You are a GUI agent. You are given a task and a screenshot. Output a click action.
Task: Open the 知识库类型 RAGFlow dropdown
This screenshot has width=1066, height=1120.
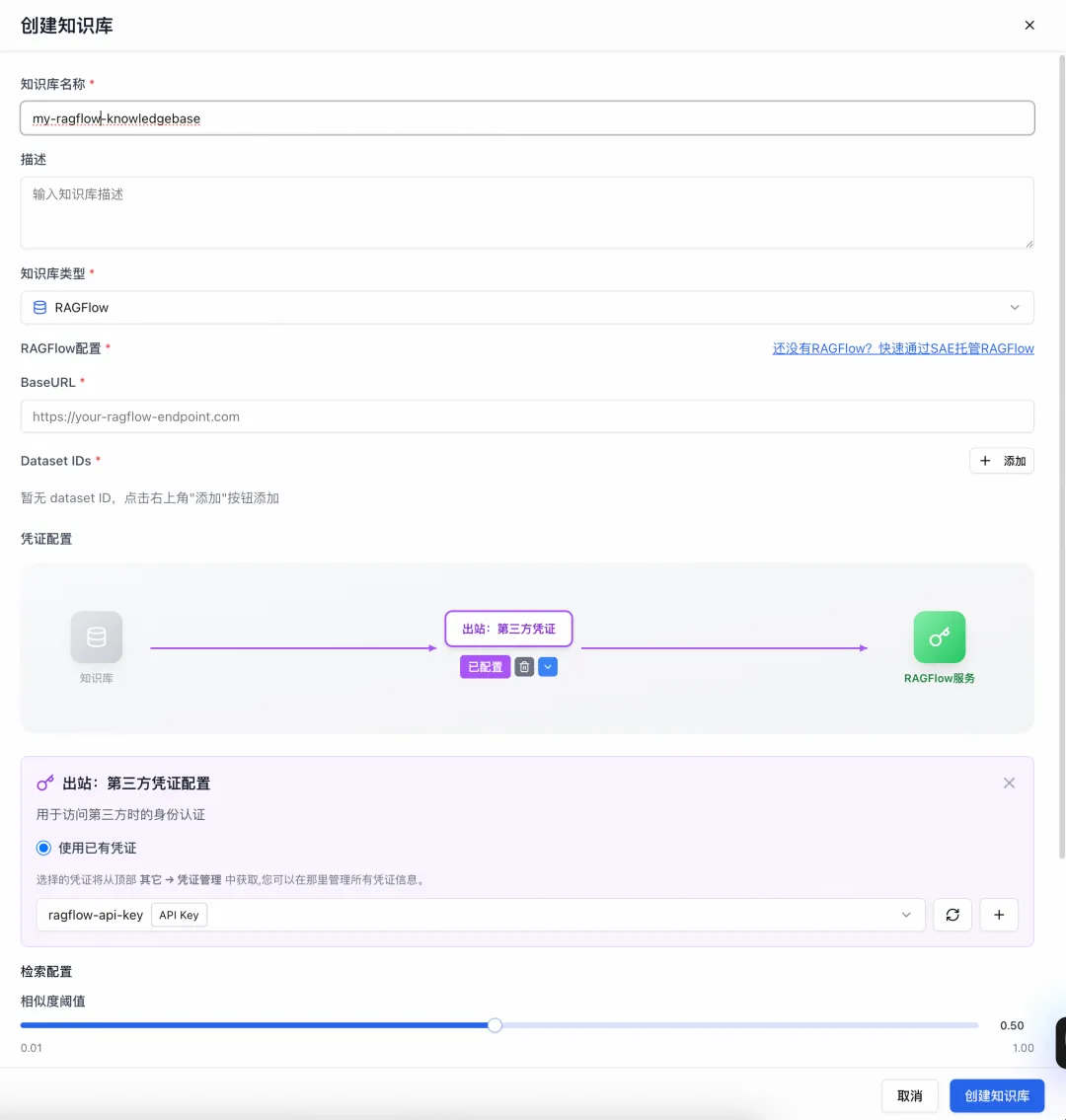(527, 307)
